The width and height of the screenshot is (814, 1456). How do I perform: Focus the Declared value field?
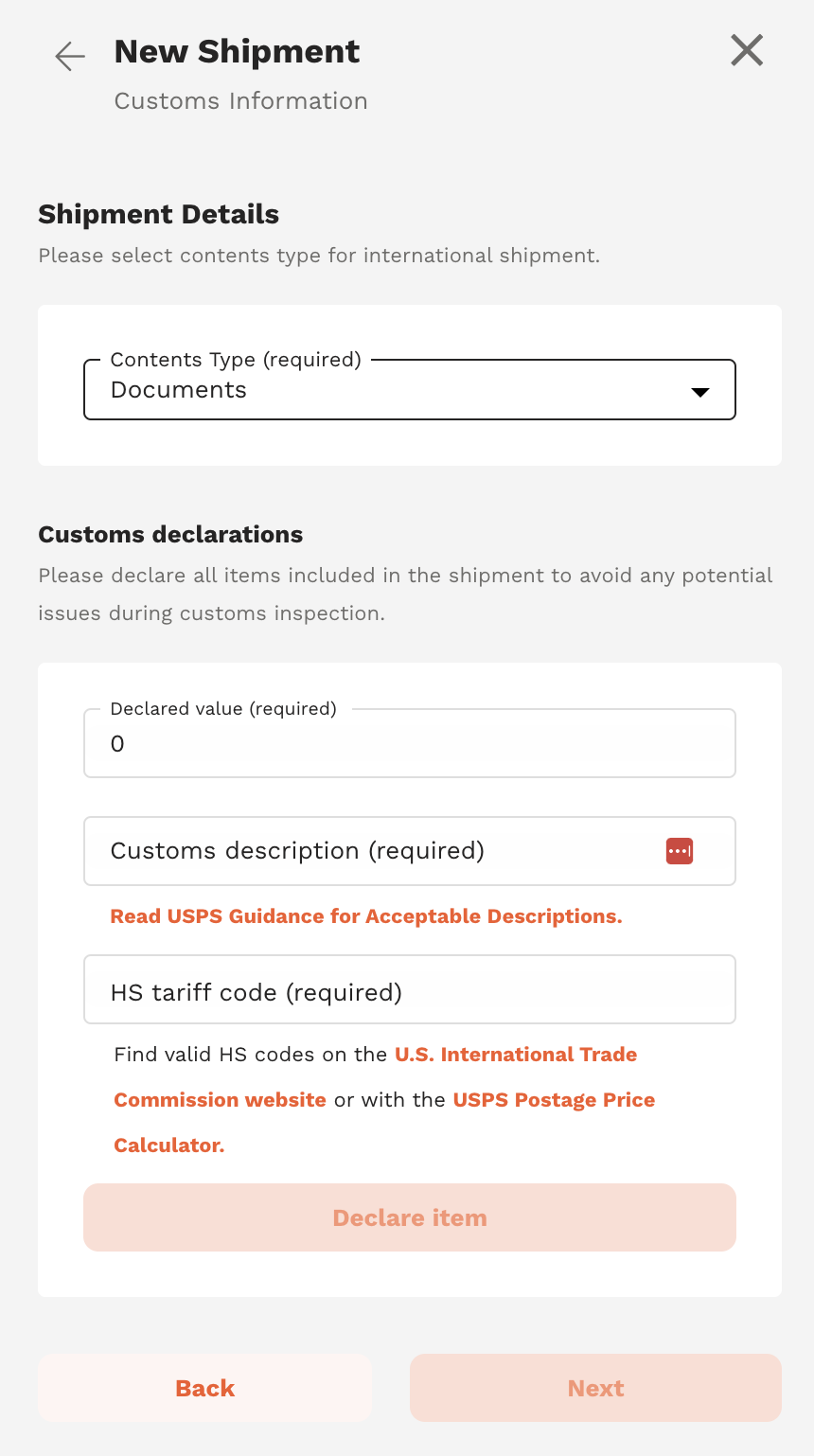(x=409, y=744)
